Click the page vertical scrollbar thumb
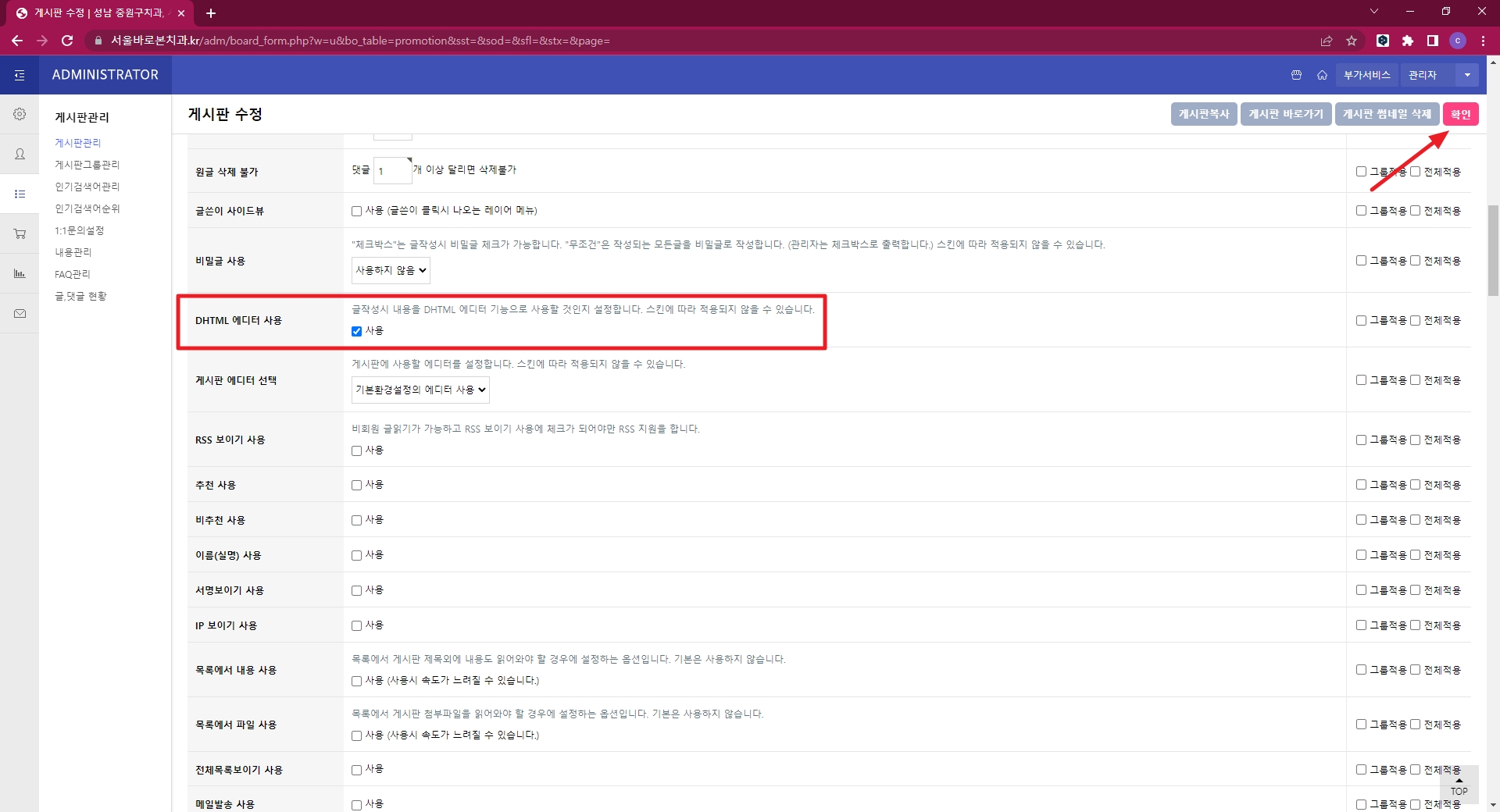Viewport: 1500px width, 812px height. click(x=1493, y=250)
